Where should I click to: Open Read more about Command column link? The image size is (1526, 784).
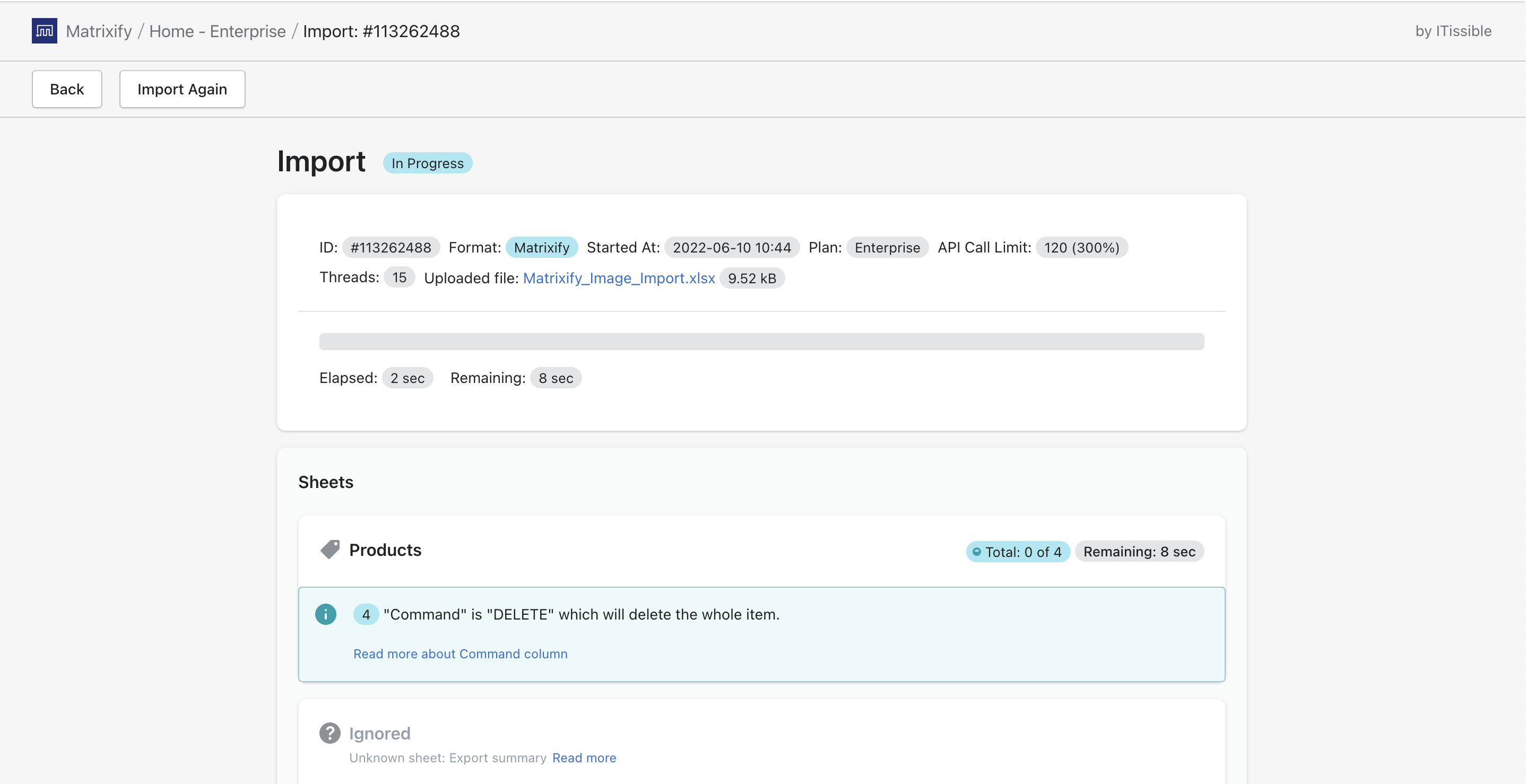[460, 654]
